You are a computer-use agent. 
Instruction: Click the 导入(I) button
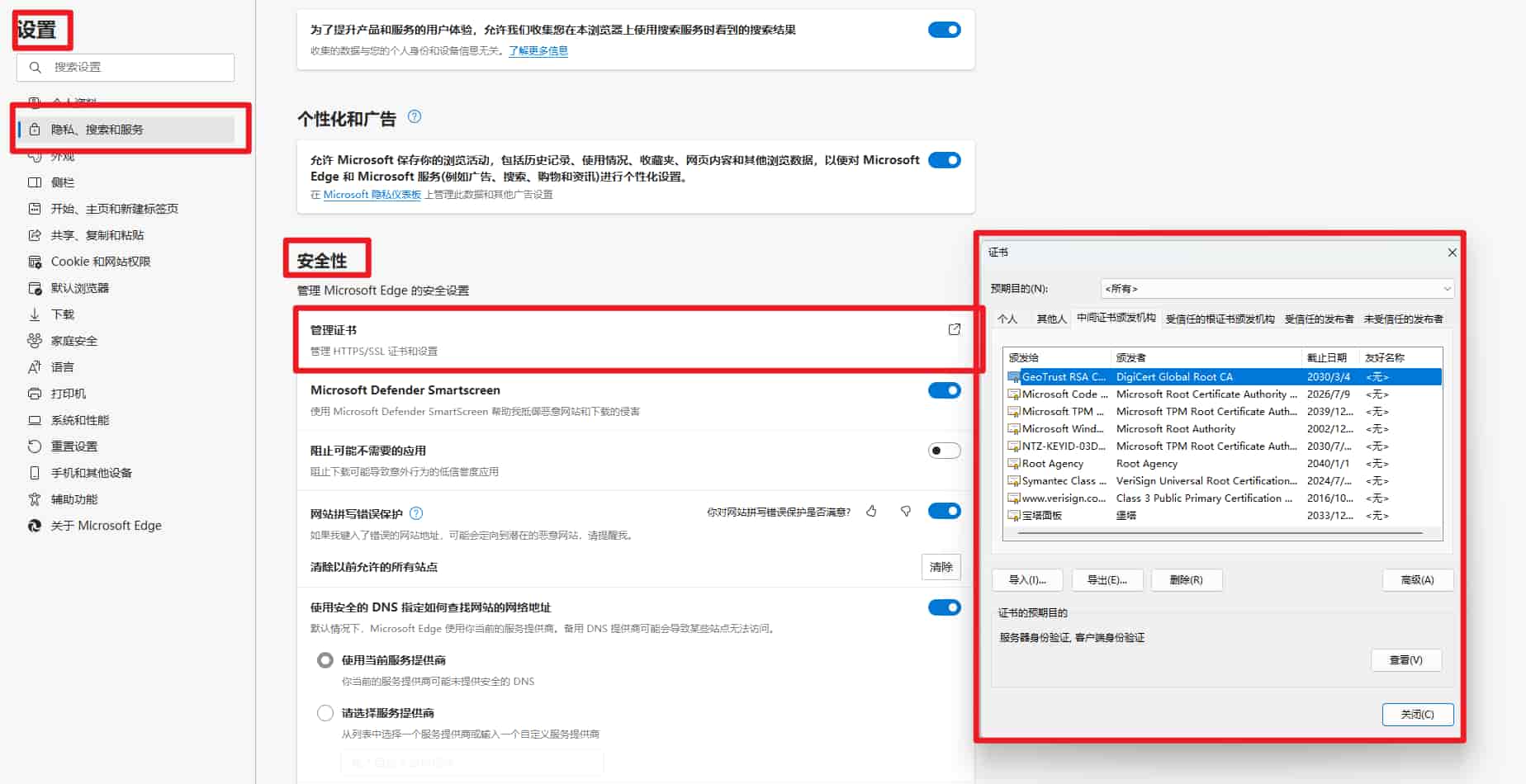coord(1026,580)
